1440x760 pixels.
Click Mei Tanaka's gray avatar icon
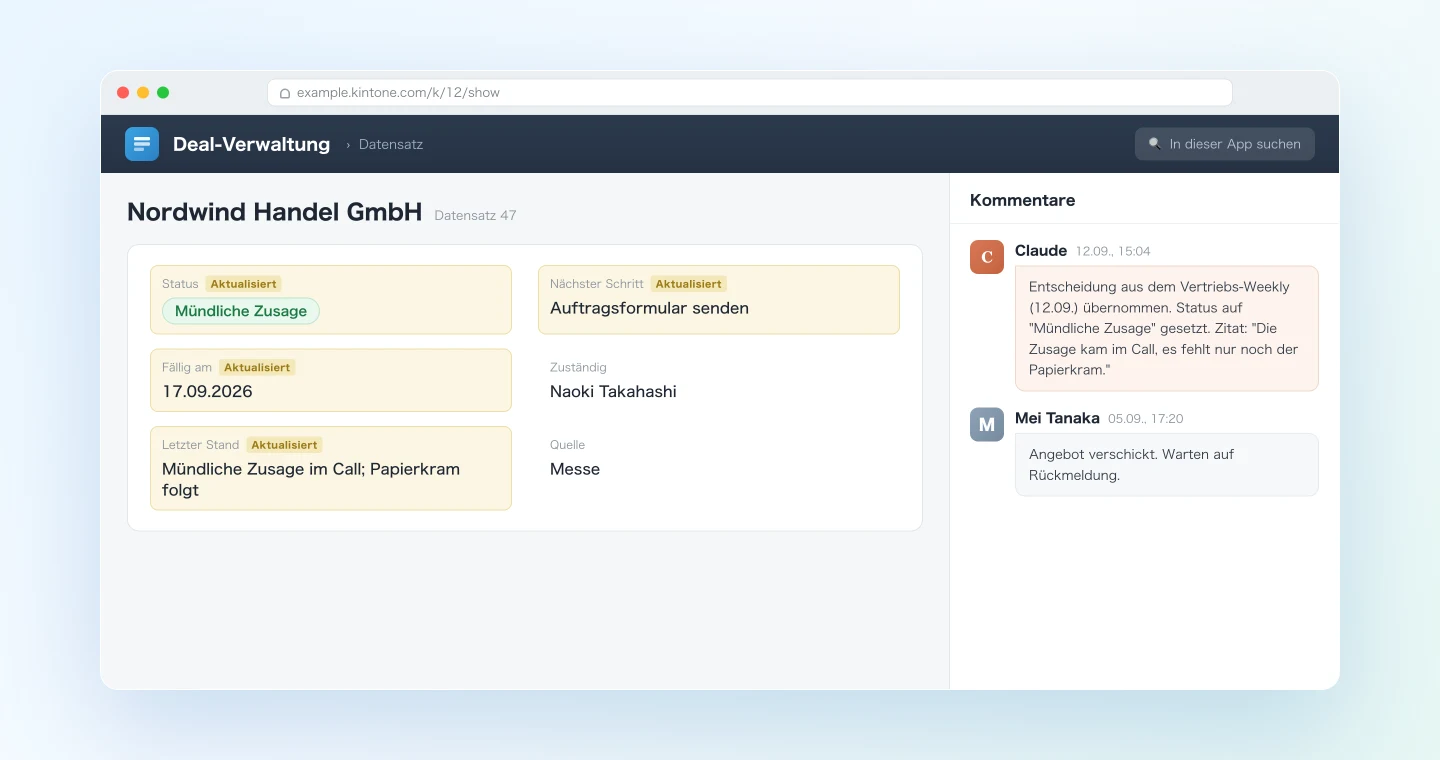coord(987,424)
